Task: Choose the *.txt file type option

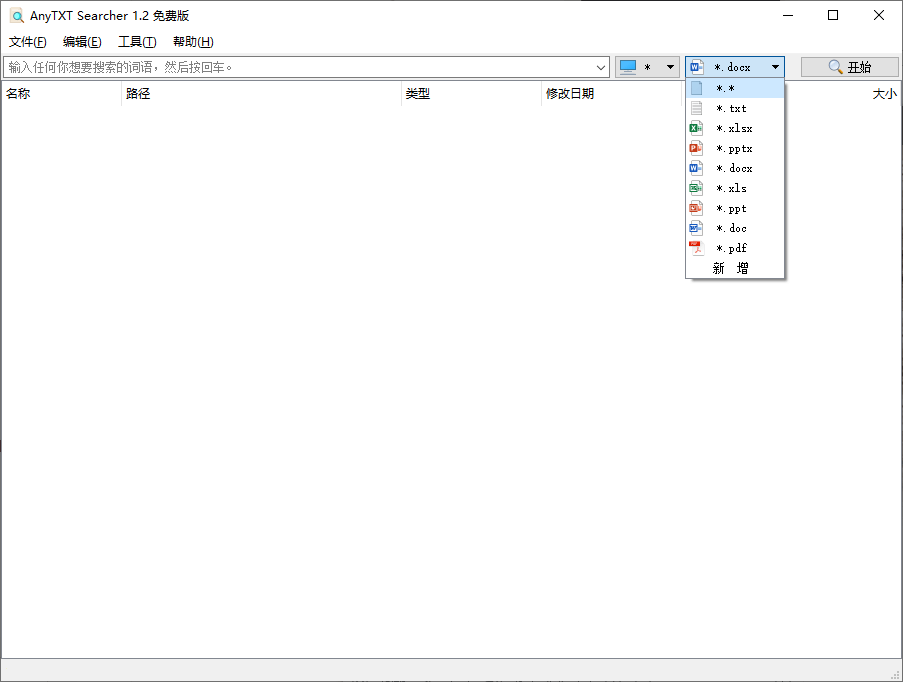Action: (735, 108)
